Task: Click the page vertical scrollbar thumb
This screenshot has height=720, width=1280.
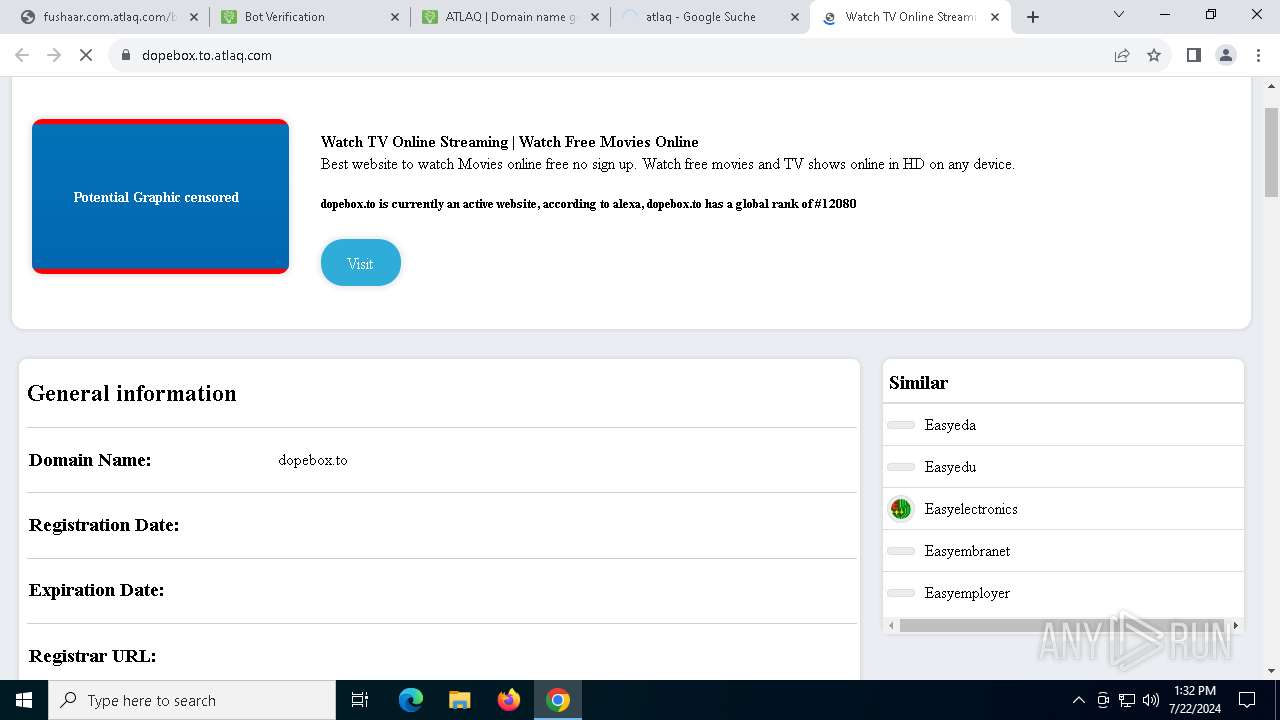Action: [1272, 152]
